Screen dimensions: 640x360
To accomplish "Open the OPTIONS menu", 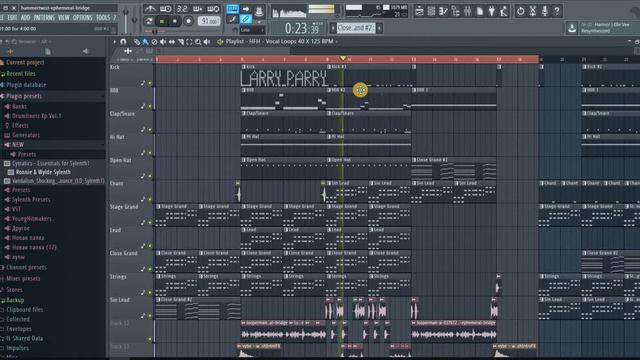I will [x=83, y=18].
